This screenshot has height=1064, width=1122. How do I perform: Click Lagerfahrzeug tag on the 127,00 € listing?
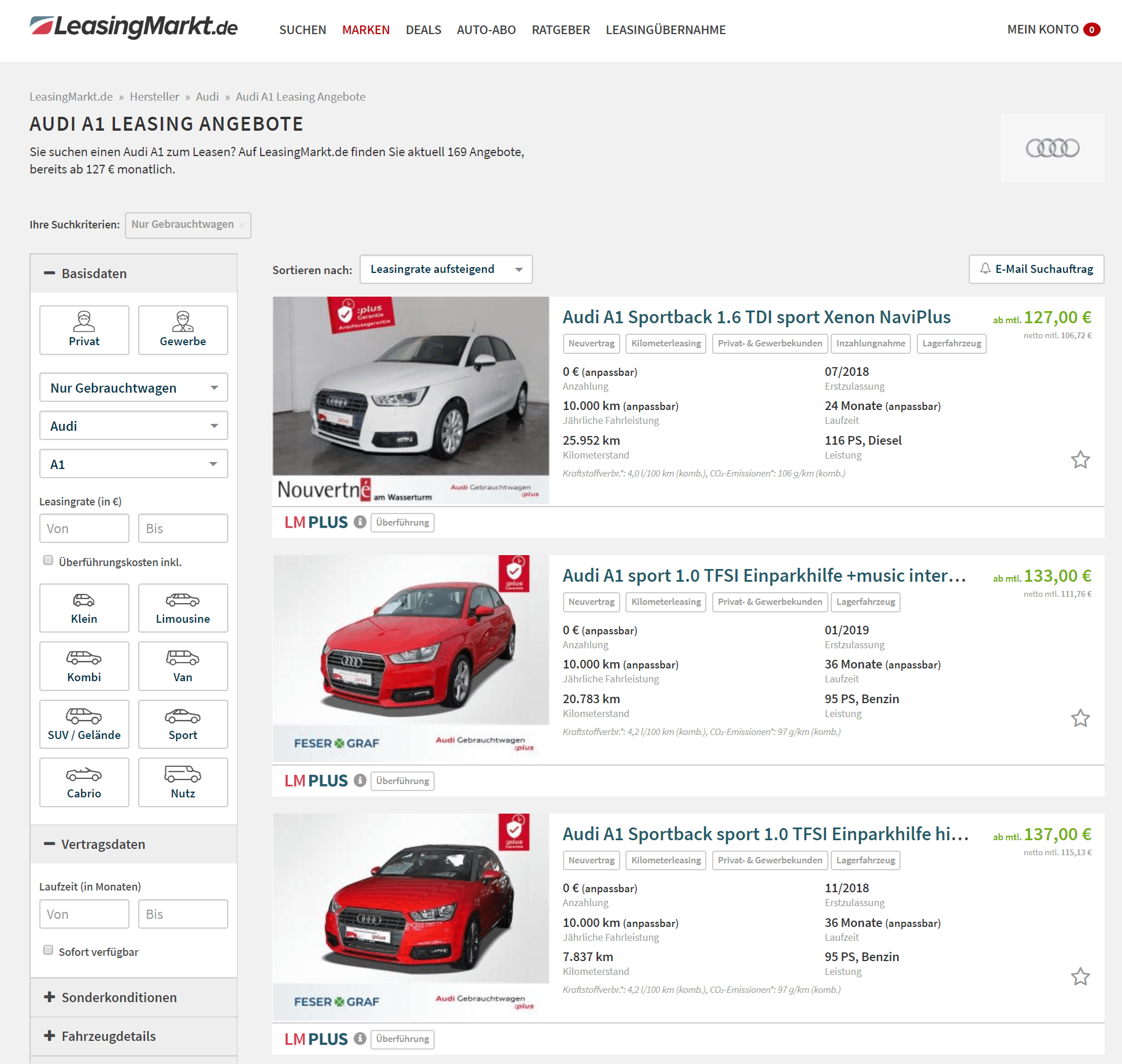(951, 343)
